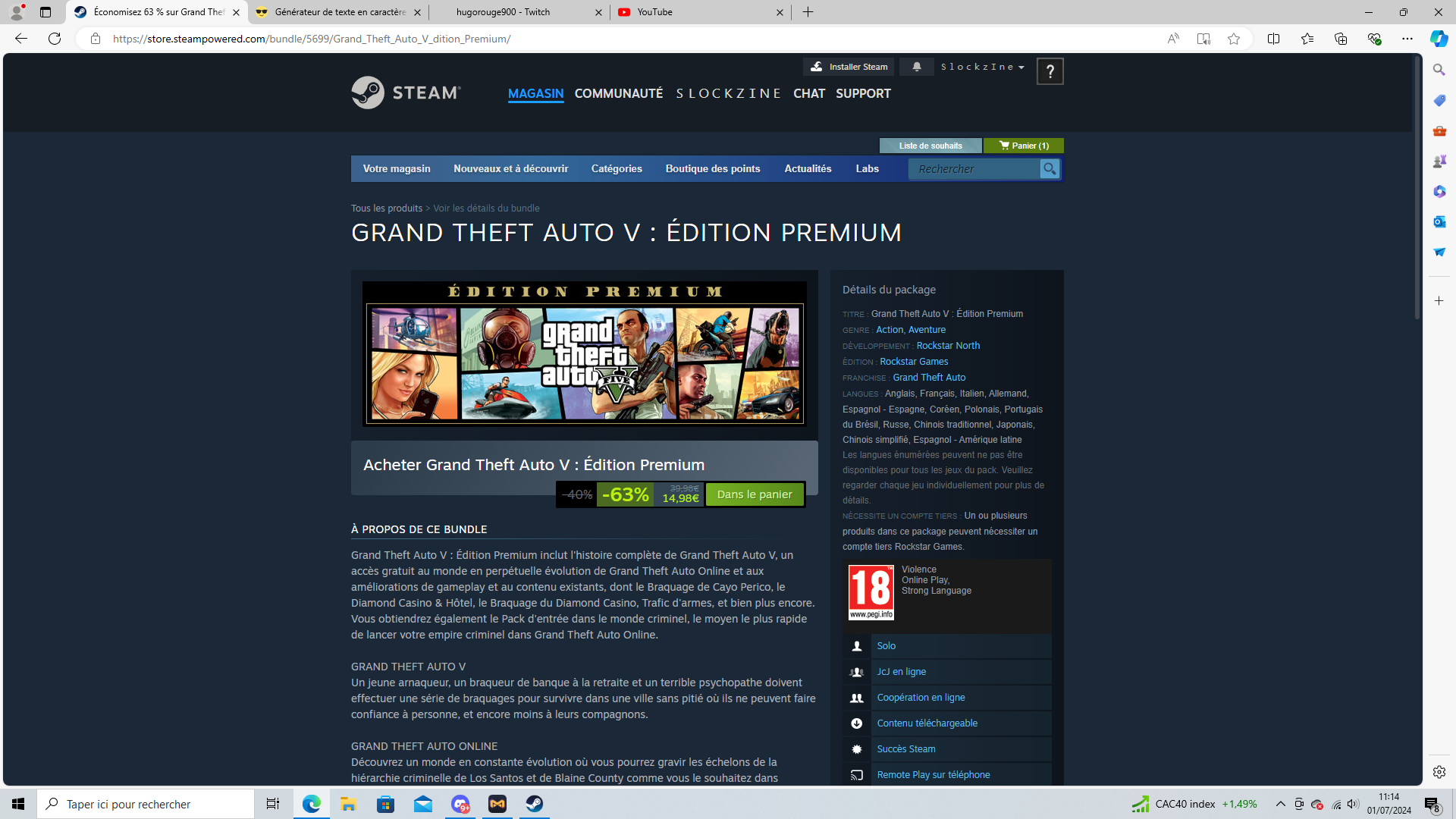Image resolution: width=1456 pixels, height=819 pixels.
Task: Click the Succès Steam icon
Action: 857,749
